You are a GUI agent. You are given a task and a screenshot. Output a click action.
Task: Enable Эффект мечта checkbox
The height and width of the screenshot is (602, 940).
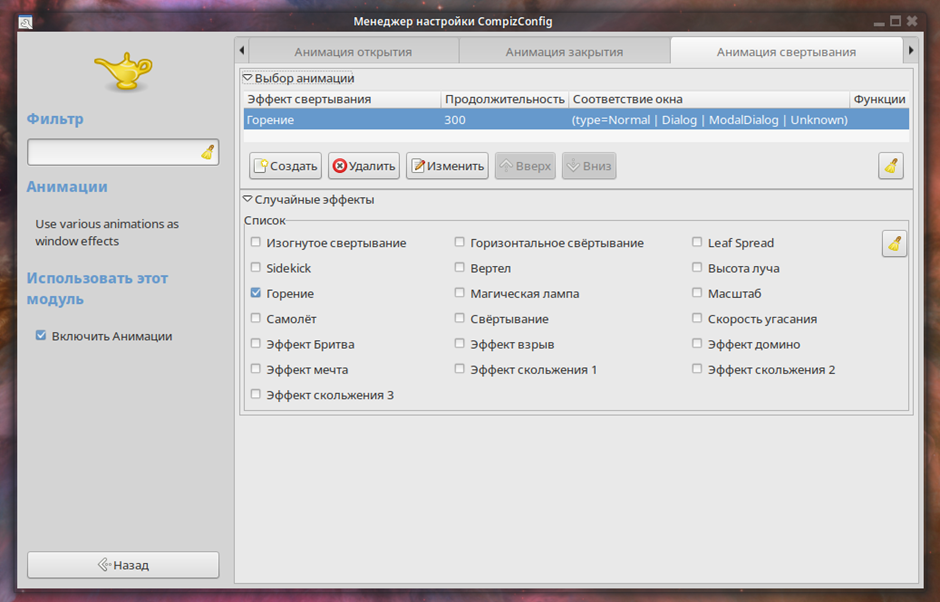256,369
